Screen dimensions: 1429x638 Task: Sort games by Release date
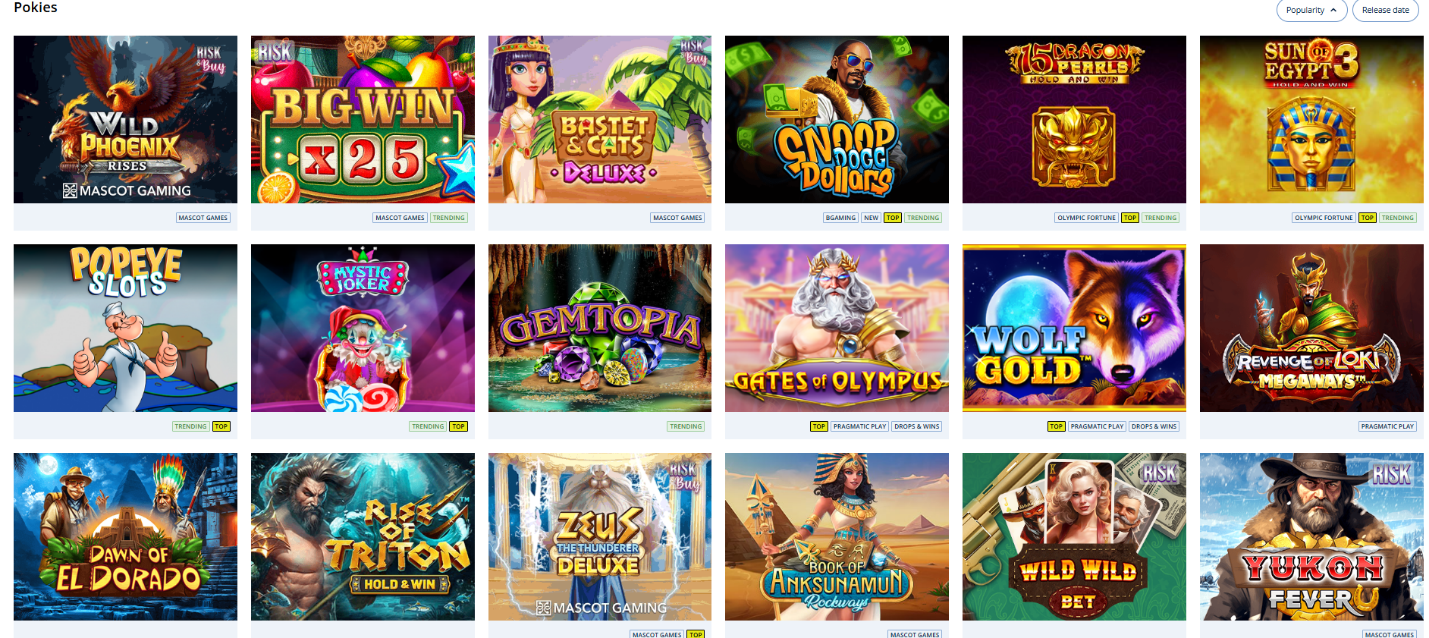tap(1385, 10)
